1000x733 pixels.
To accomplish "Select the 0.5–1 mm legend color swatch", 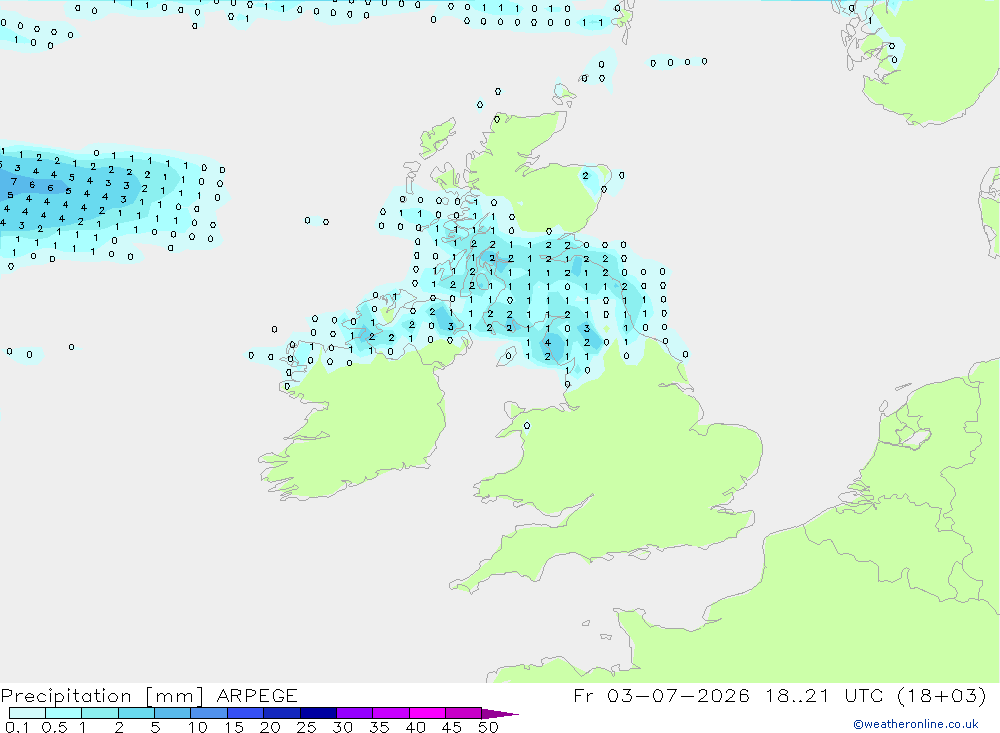I will pyautogui.click(x=63, y=713).
